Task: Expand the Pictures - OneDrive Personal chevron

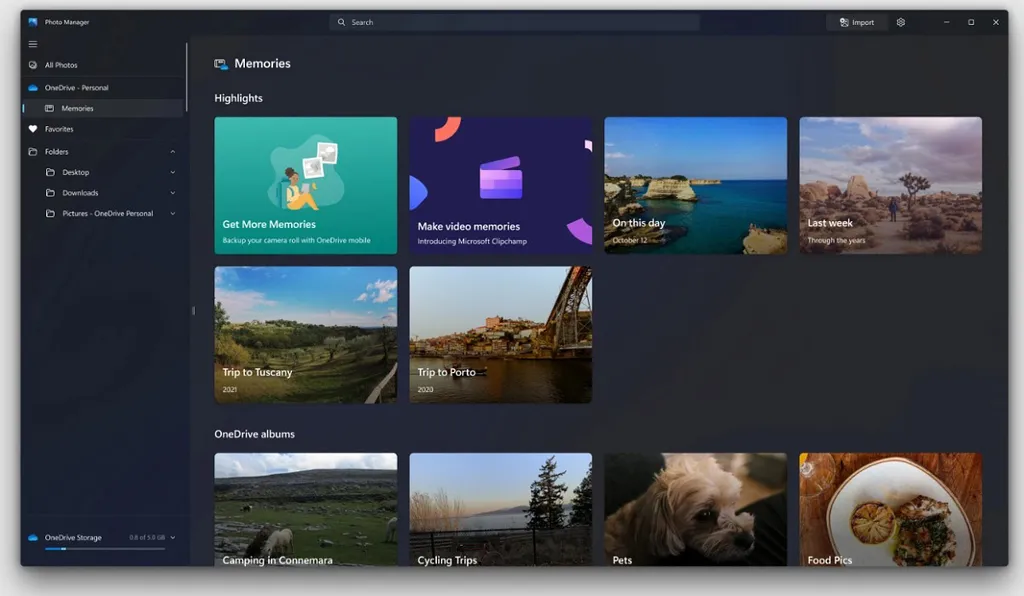Action: pos(172,213)
